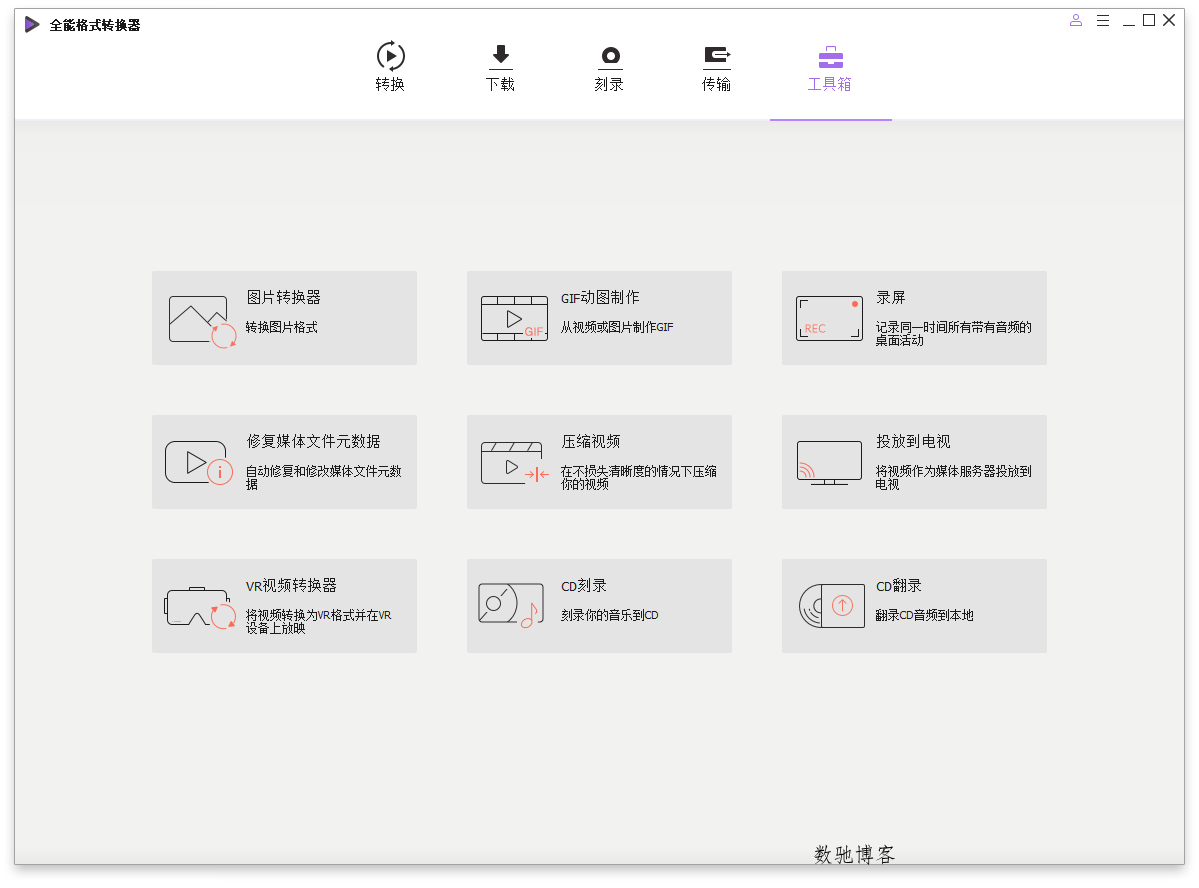This screenshot has width=1199, height=888.
Task: Click the GIF动图制作 filmstrip icon
Action: click(x=515, y=318)
